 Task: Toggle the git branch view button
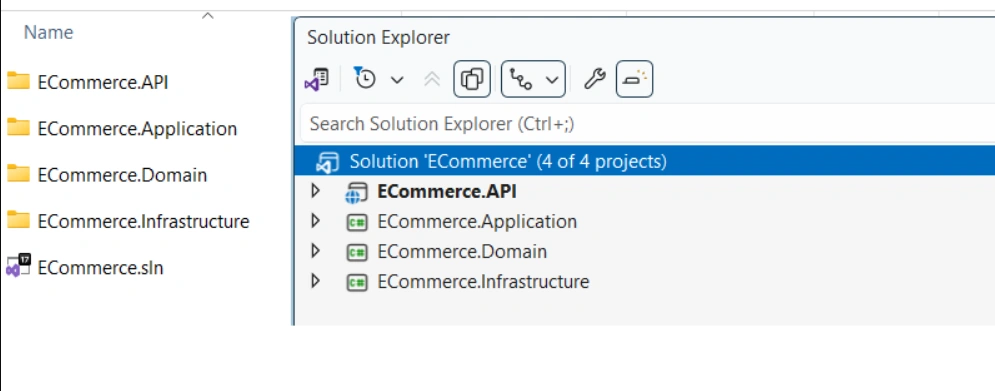[x=522, y=80]
